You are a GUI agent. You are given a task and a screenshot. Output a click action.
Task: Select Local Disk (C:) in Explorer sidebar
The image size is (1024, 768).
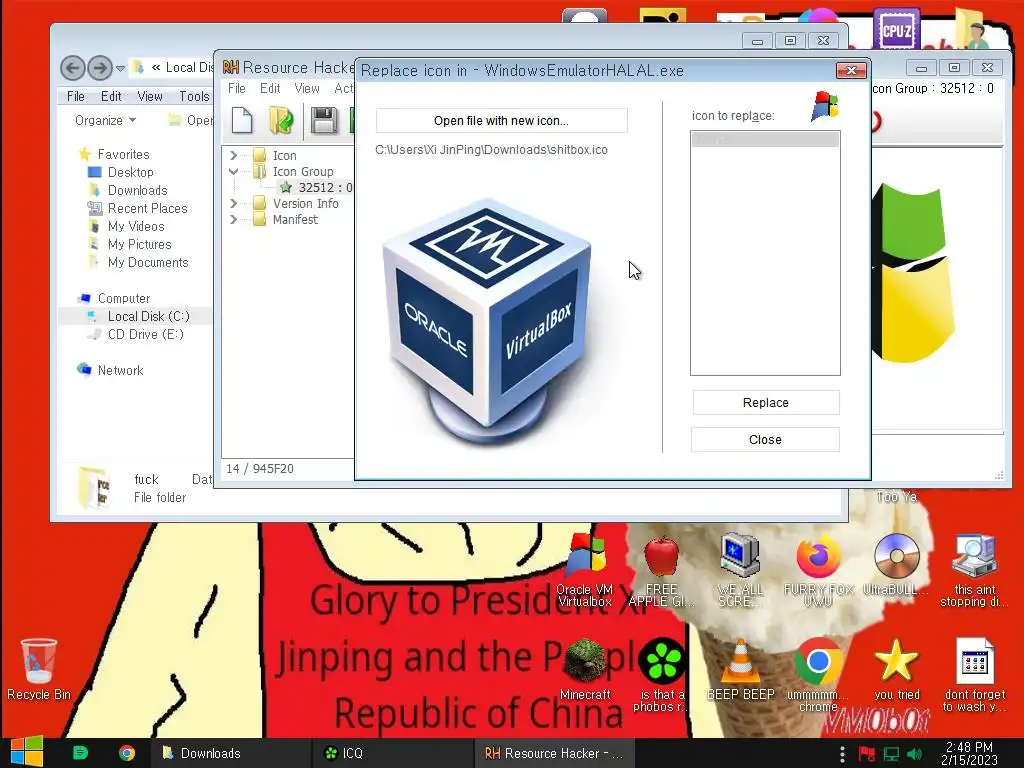coord(148,316)
